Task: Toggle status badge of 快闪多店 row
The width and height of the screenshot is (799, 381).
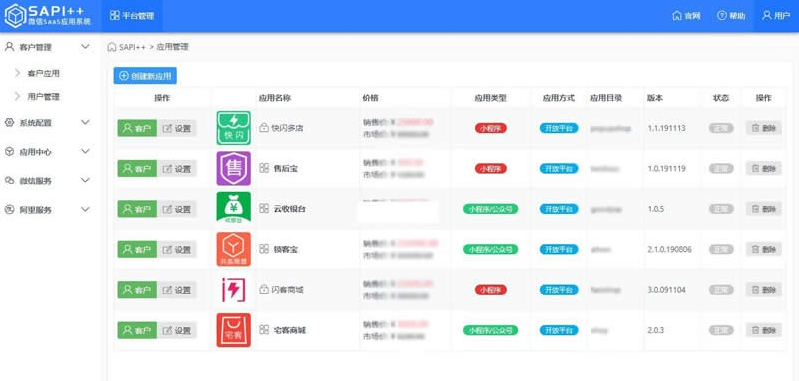Action: [721, 128]
